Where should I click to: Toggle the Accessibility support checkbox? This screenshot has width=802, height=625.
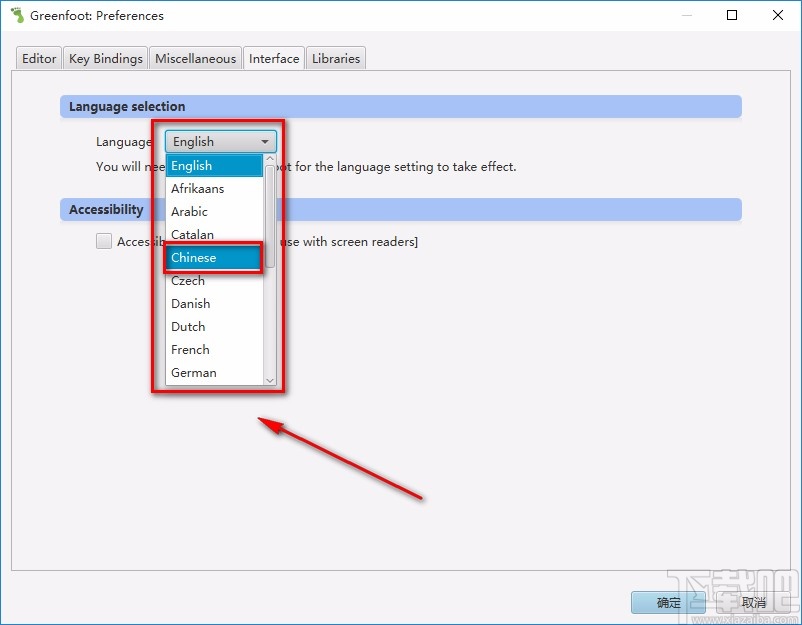pyautogui.click(x=104, y=241)
